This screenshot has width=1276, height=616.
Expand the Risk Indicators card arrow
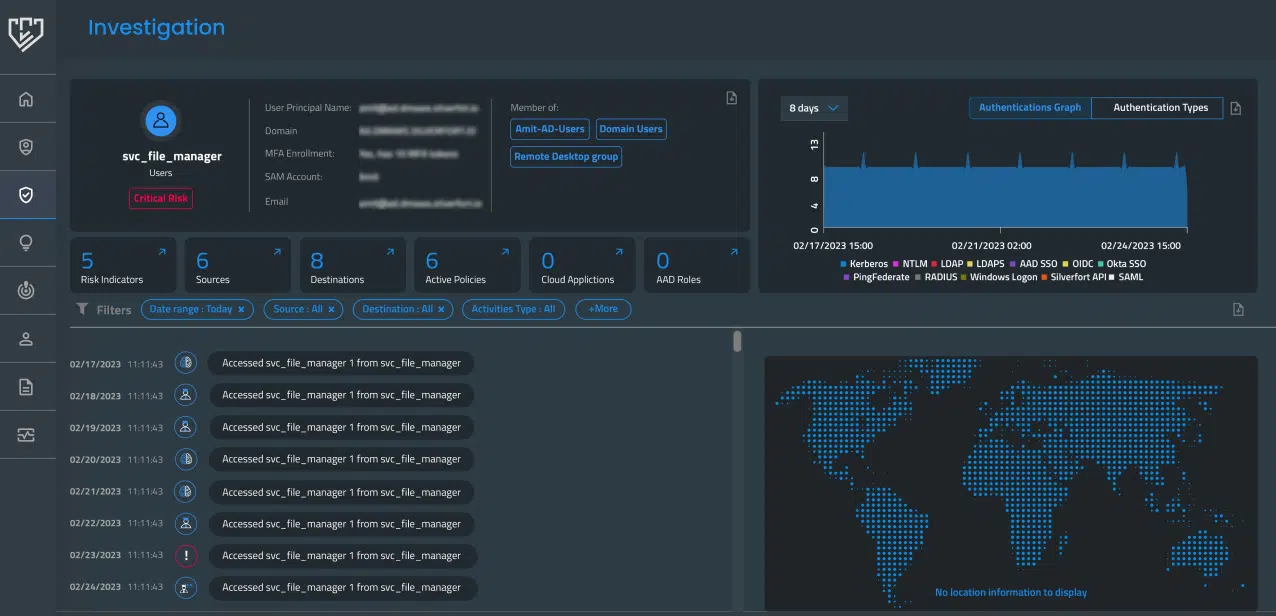162,253
